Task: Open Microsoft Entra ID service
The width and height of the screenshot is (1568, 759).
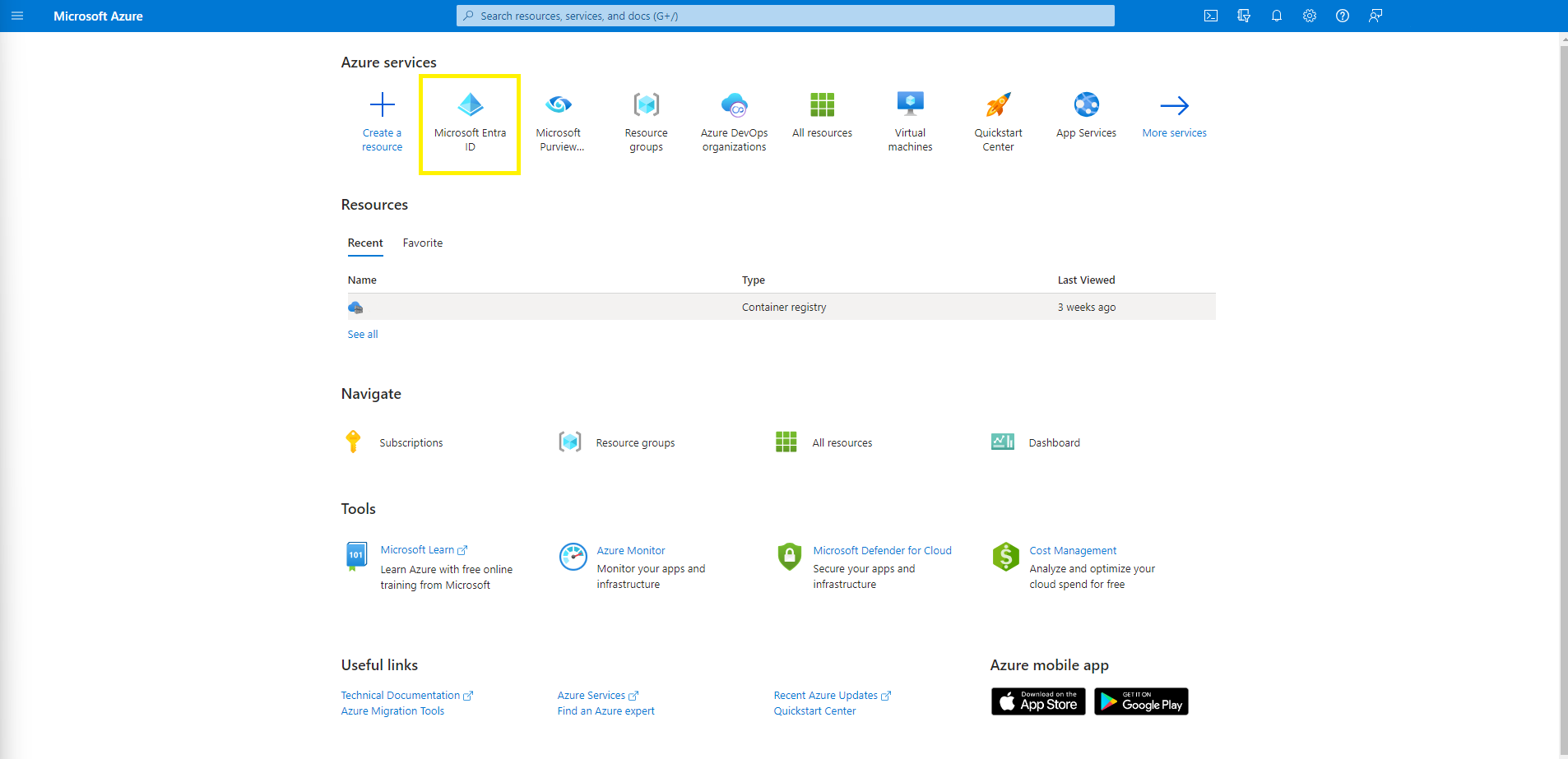Action: (x=470, y=123)
